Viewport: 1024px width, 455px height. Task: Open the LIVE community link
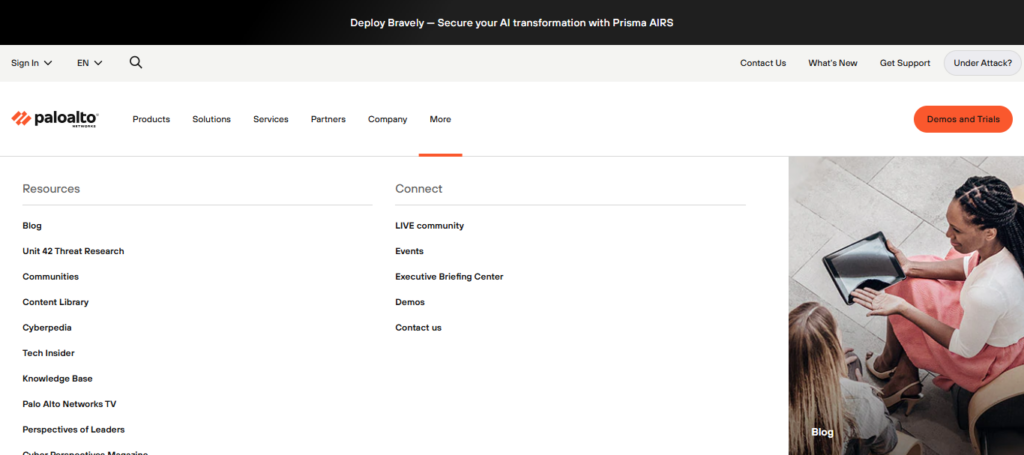point(429,226)
